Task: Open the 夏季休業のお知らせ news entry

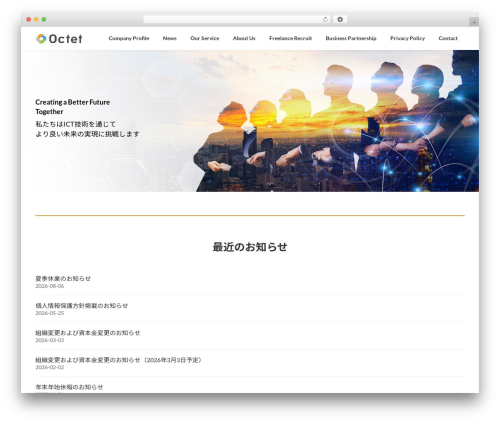Action: (x=63, y=278)
